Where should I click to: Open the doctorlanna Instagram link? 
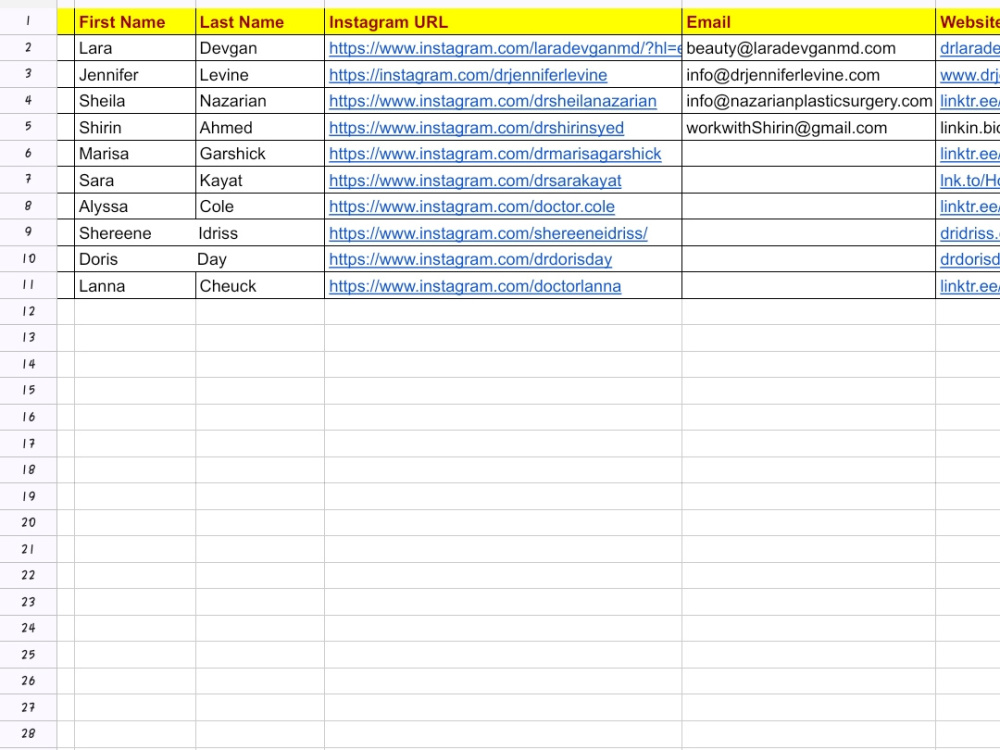click(x=475, y=287)
